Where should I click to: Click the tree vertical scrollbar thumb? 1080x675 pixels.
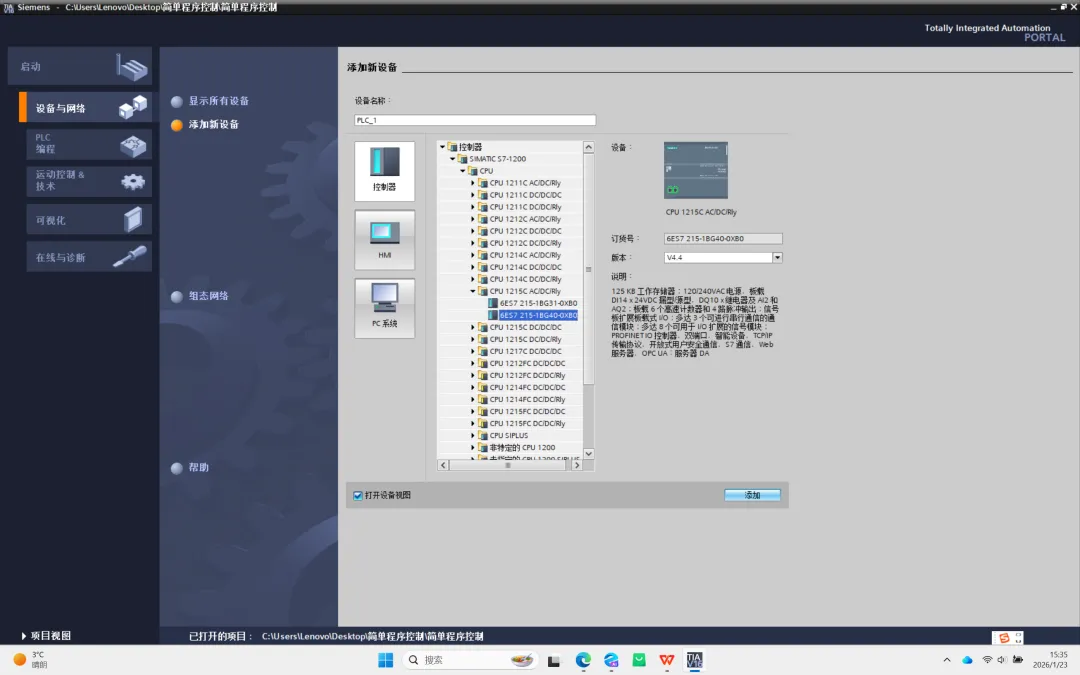tap(588, 269)
